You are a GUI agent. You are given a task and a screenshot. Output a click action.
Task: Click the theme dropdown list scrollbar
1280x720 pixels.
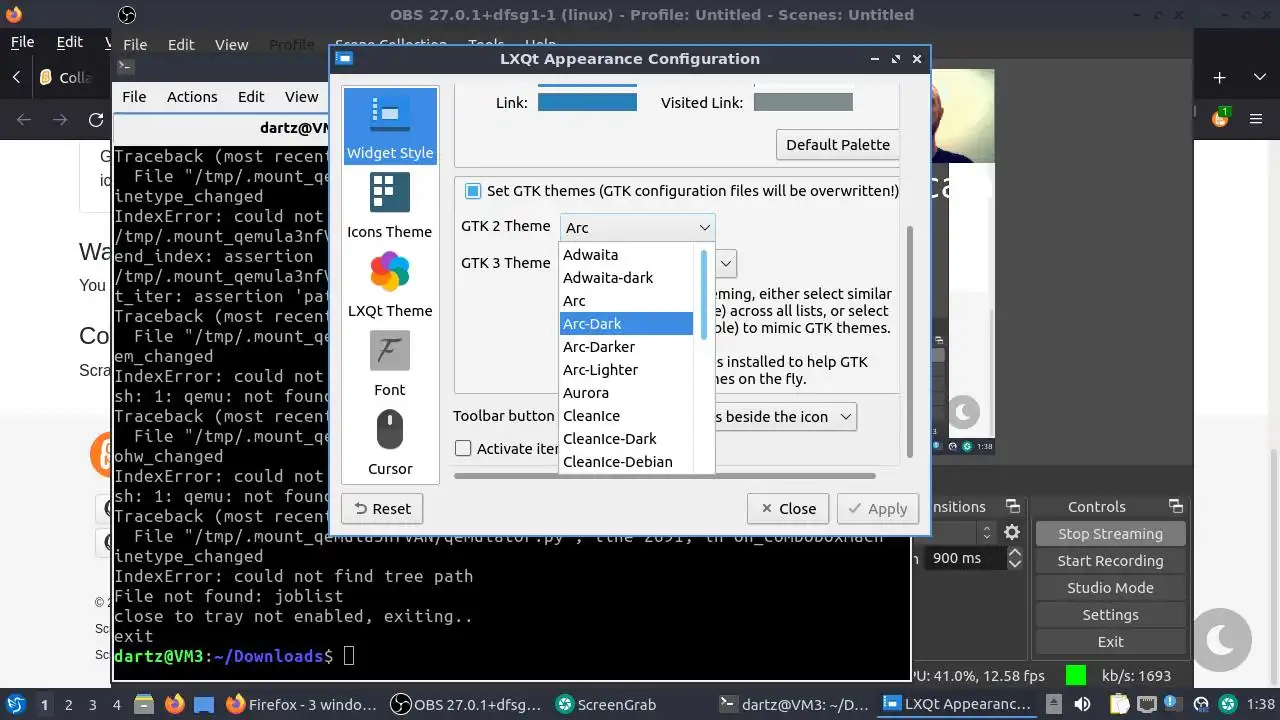tap(704, 295)
